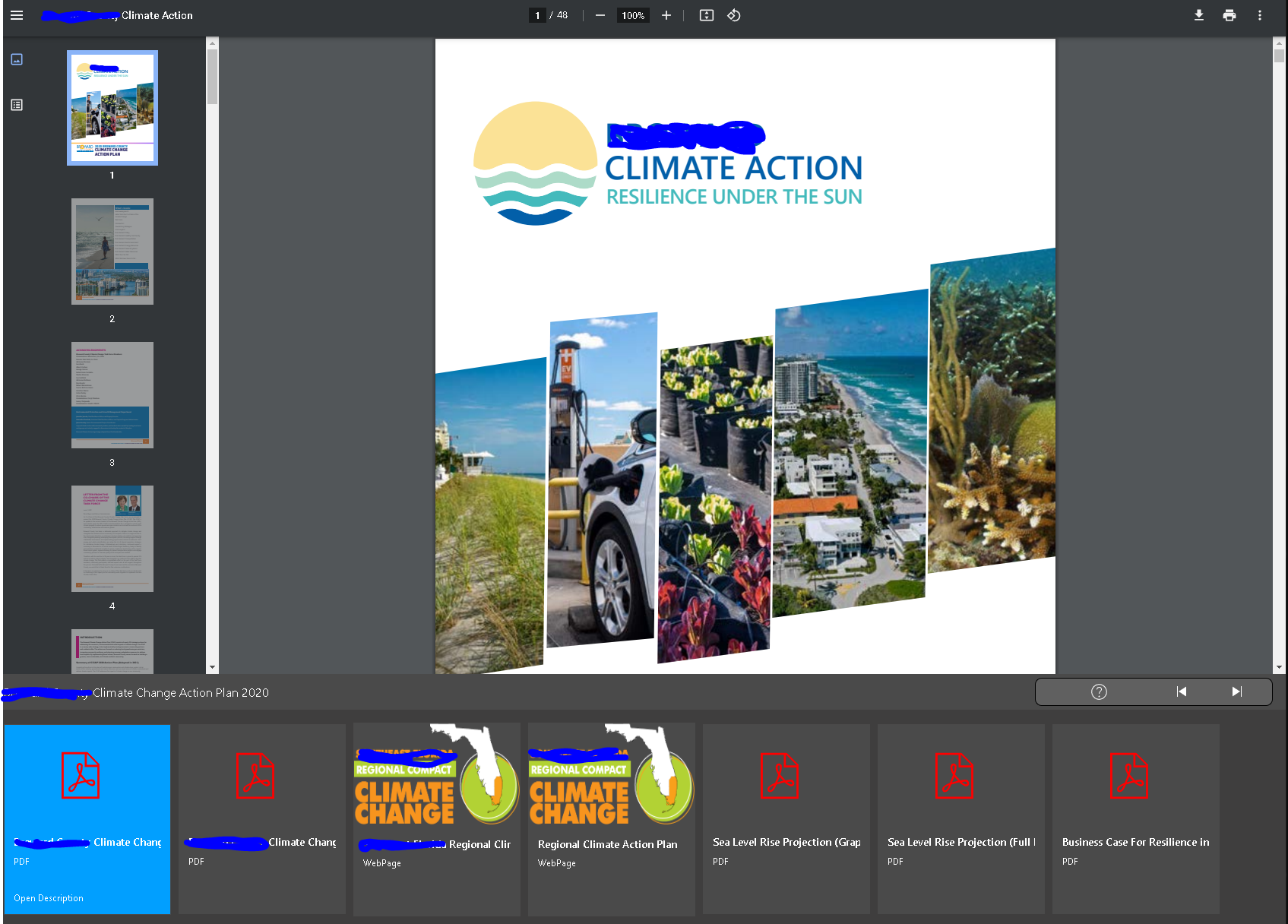Open the second Climate Change PDF card
1288x924 pixels.
coord(262,819)
